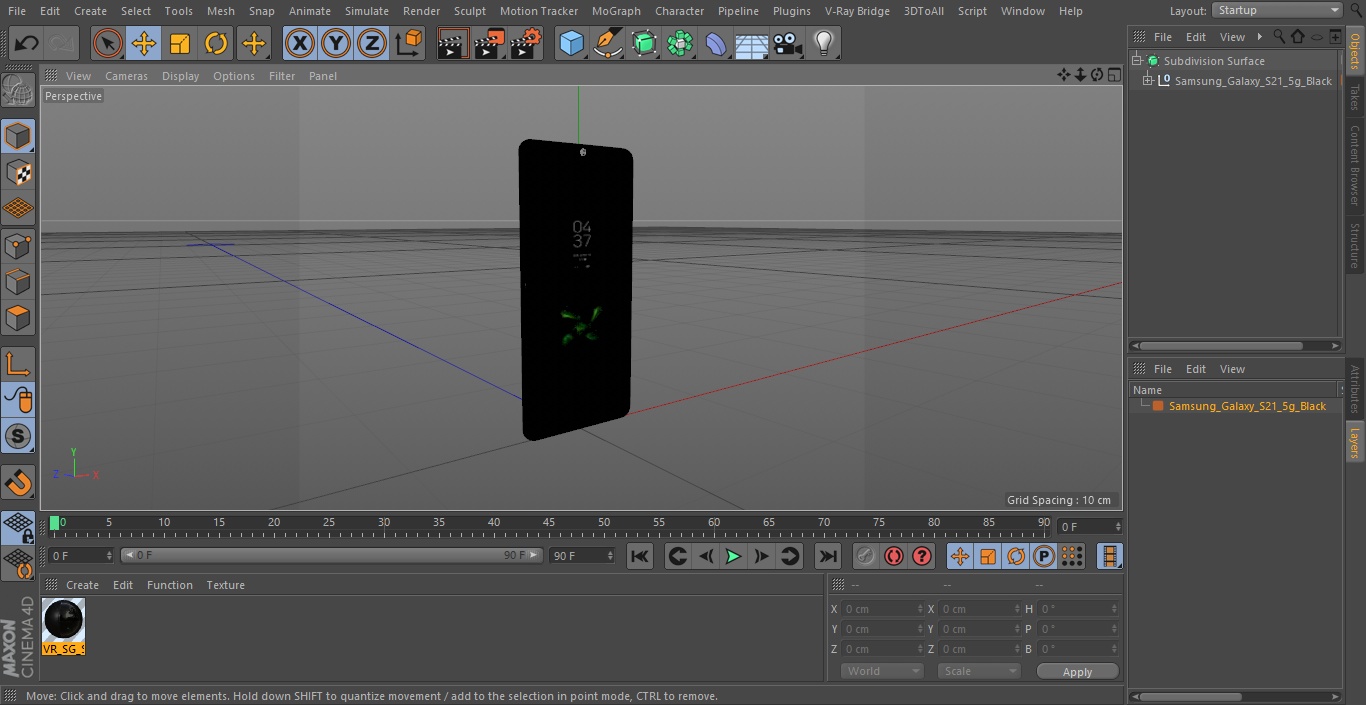Click X position input field
1366x705 pixels.
tap(883, 609)
